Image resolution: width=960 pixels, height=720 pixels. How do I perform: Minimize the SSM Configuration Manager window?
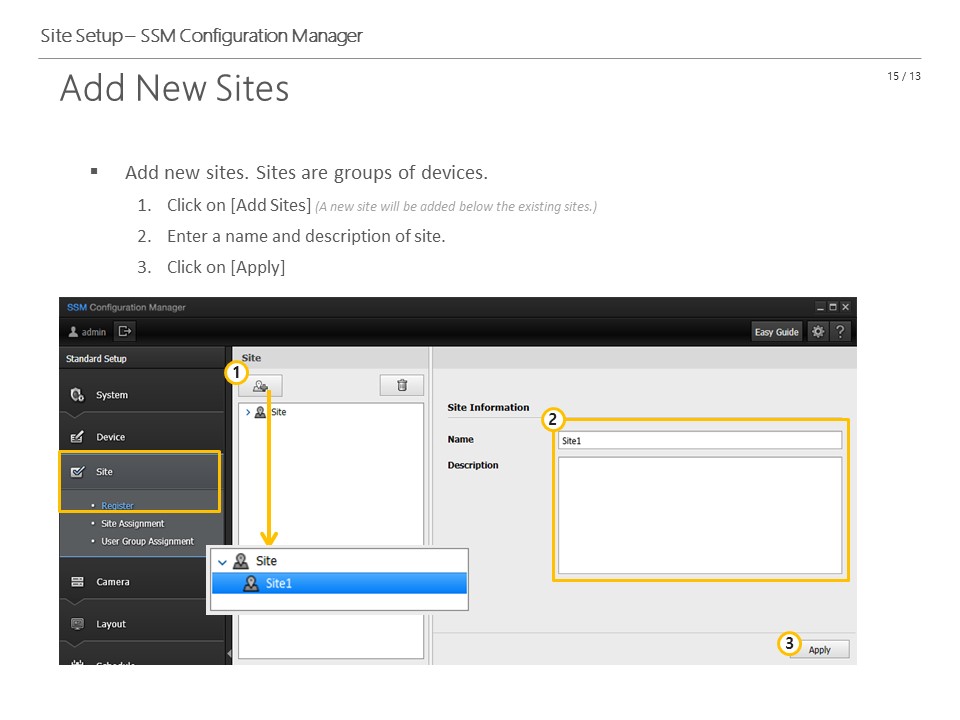pos(820,307)
